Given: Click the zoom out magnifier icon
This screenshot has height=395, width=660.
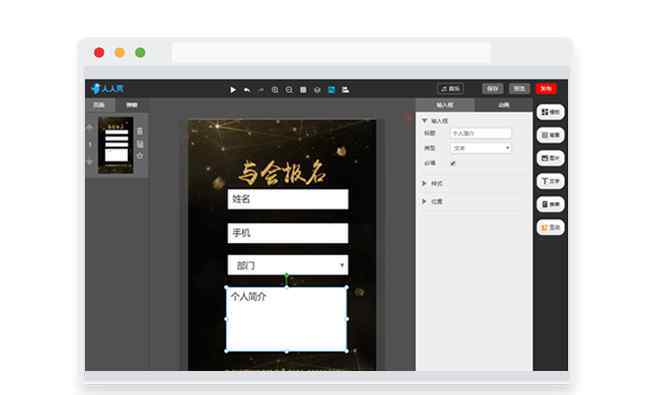Looking at the screenshot, I should pos(289,90).
